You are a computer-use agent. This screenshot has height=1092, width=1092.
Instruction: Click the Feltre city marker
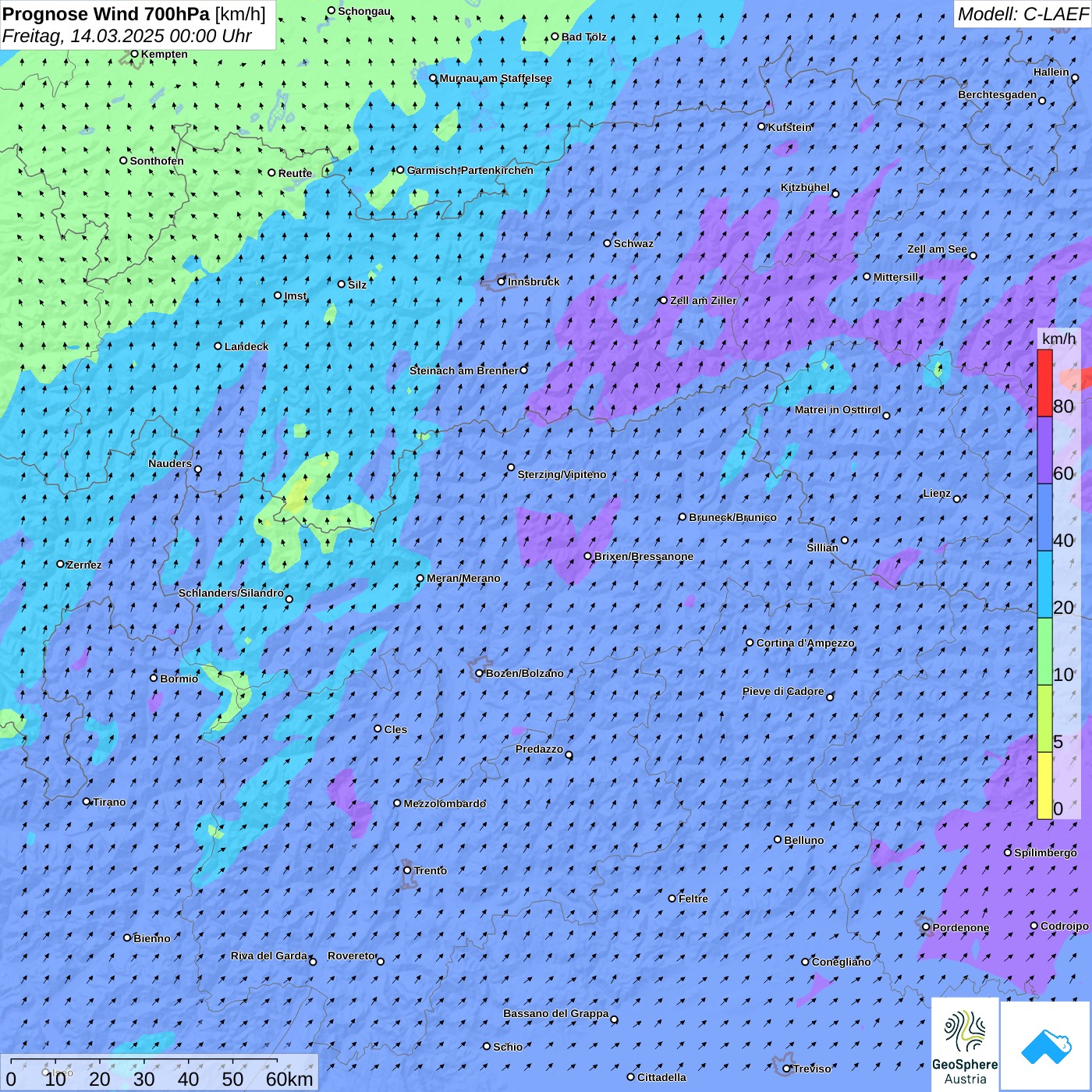click(x=672, y=899)
